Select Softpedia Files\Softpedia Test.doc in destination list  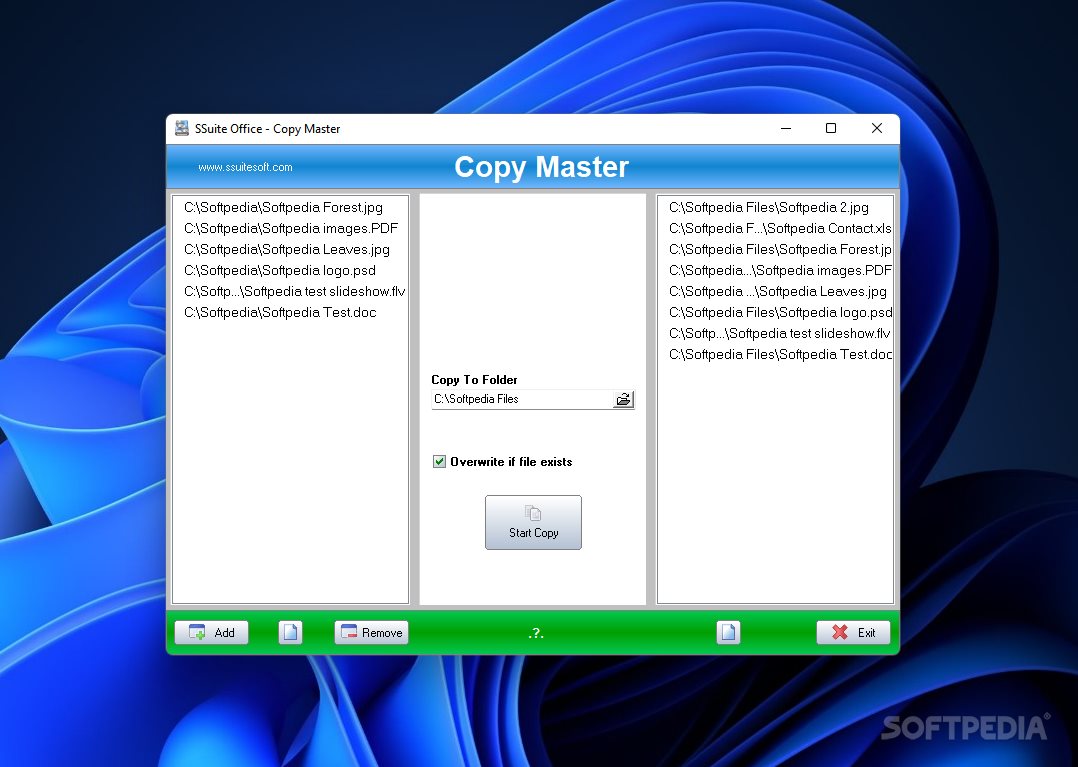click(780, 354)
